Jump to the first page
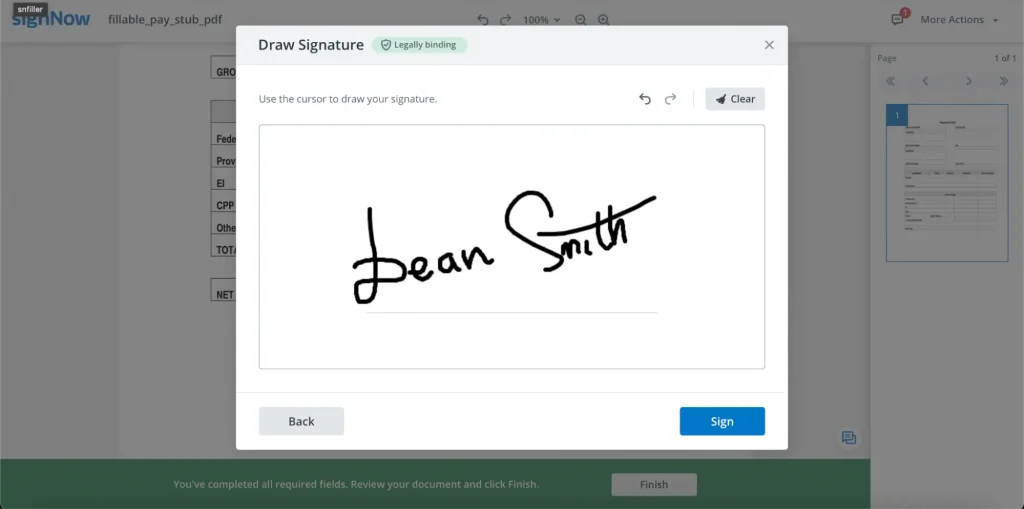The height and width of the screenshot is (509, 1024). 890,81
